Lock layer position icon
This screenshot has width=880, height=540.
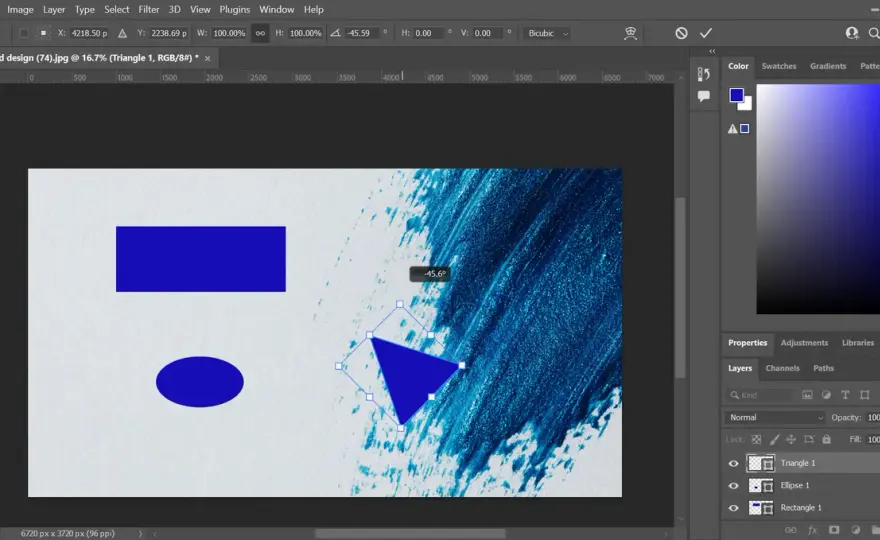[x=791, y=440]
